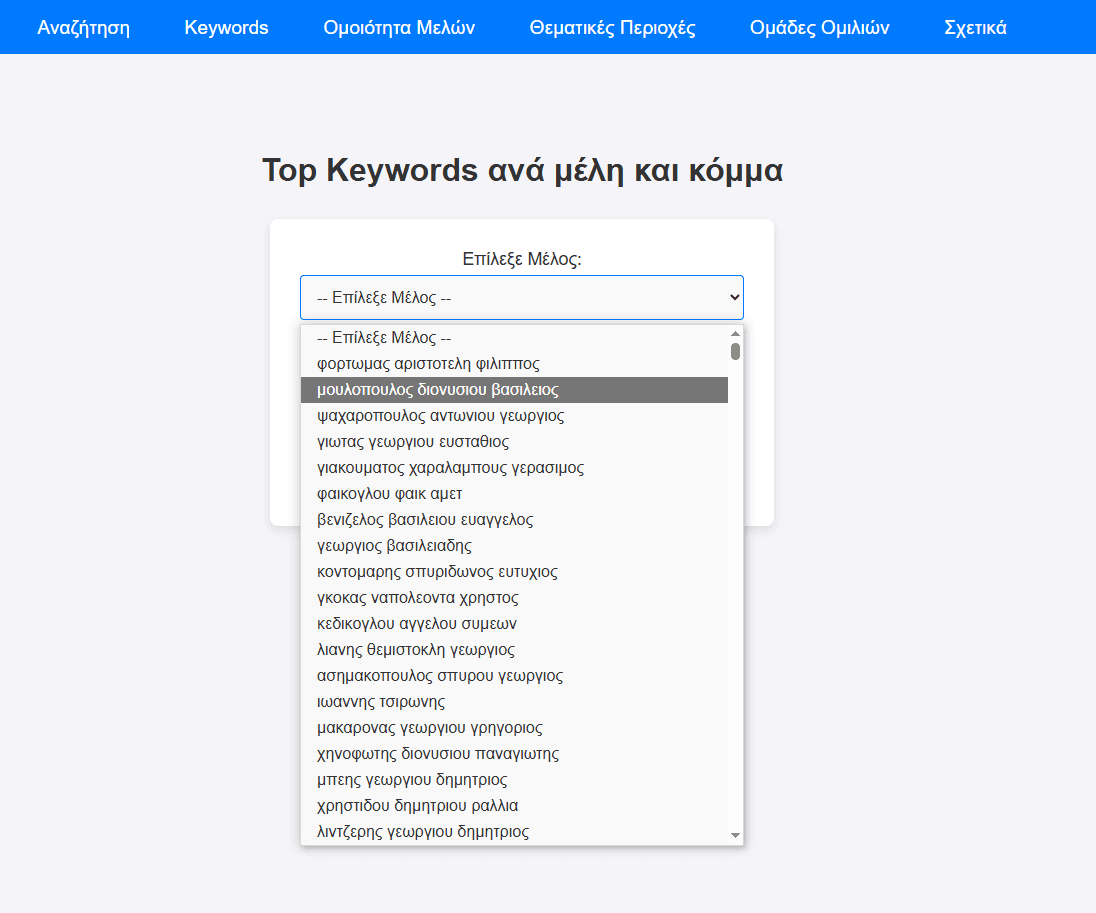Select ιωαννης τσιρωνης from the list
1096x913 pixels.
(514, 702)
